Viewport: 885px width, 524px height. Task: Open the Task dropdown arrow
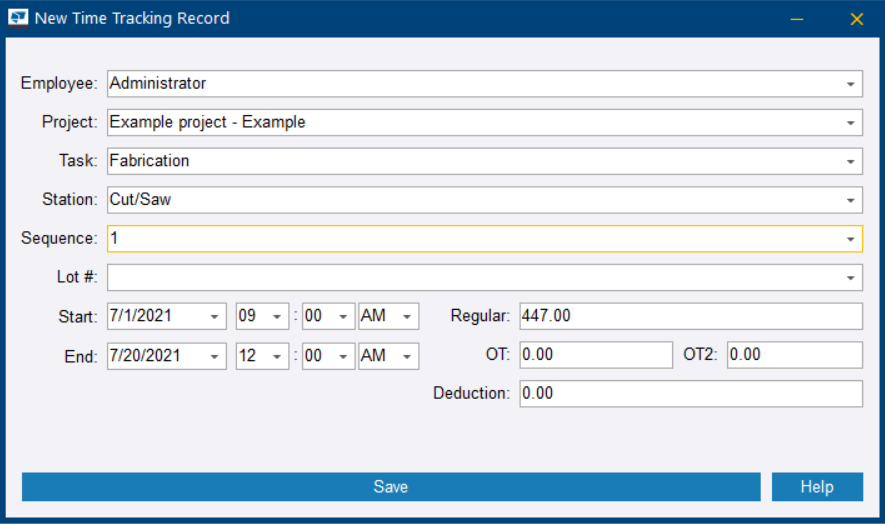click(x=850, y=161)
